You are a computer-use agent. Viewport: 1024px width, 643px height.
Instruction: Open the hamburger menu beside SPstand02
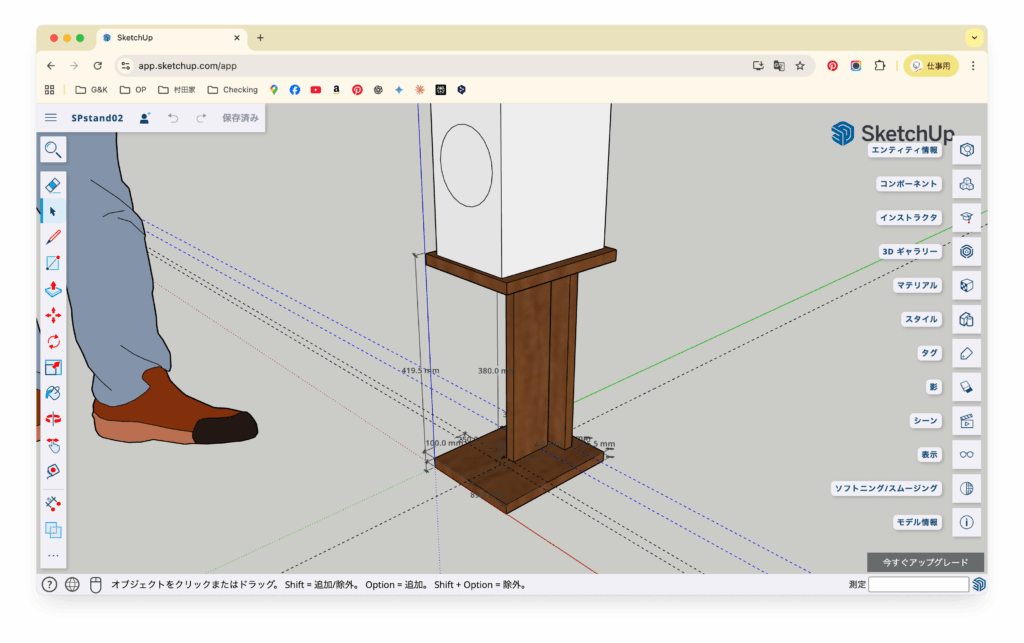click(51, 118)
